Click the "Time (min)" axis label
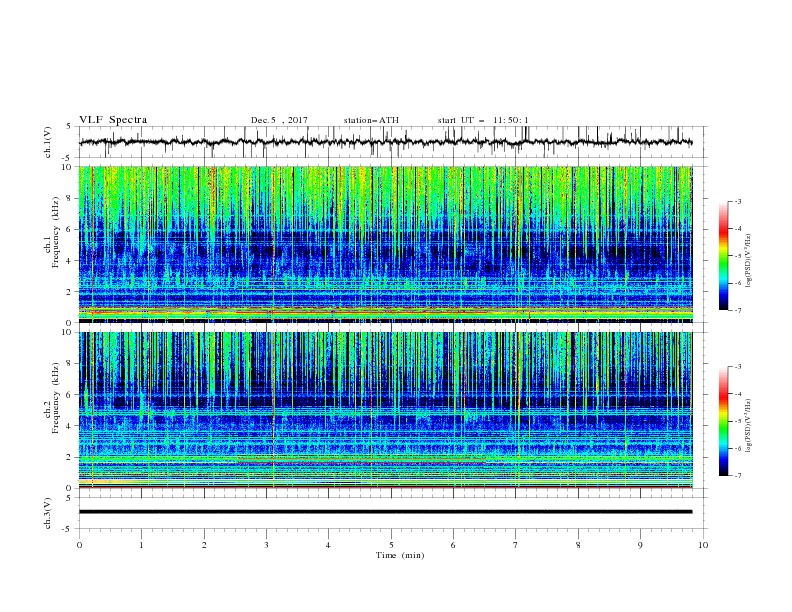This screenshot has width=792, height=612. pos(400,555)
